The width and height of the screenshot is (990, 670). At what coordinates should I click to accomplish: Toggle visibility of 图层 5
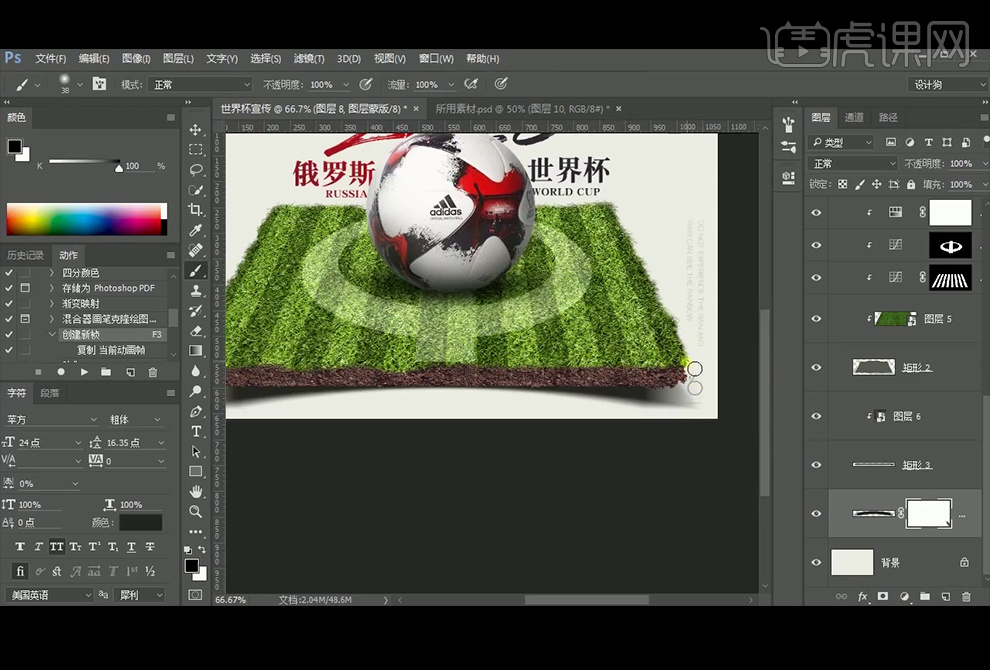[x=817, y=319]
